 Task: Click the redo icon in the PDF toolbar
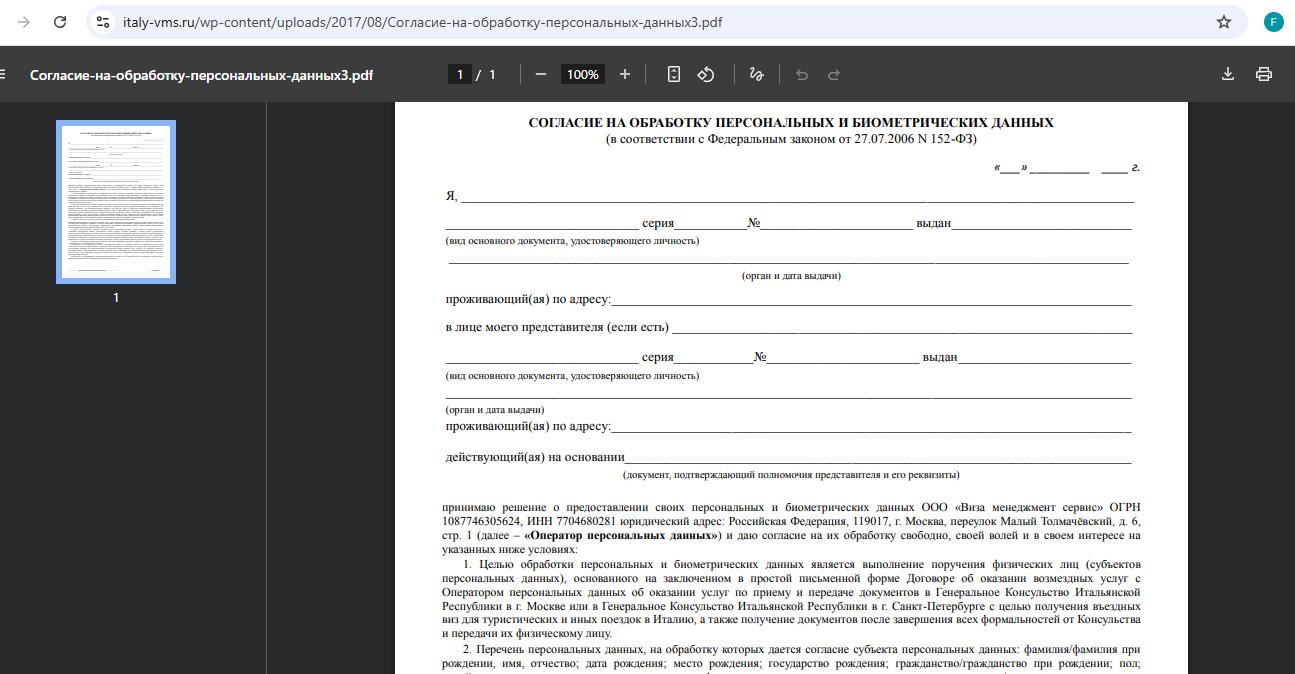(x=831, y=73)
